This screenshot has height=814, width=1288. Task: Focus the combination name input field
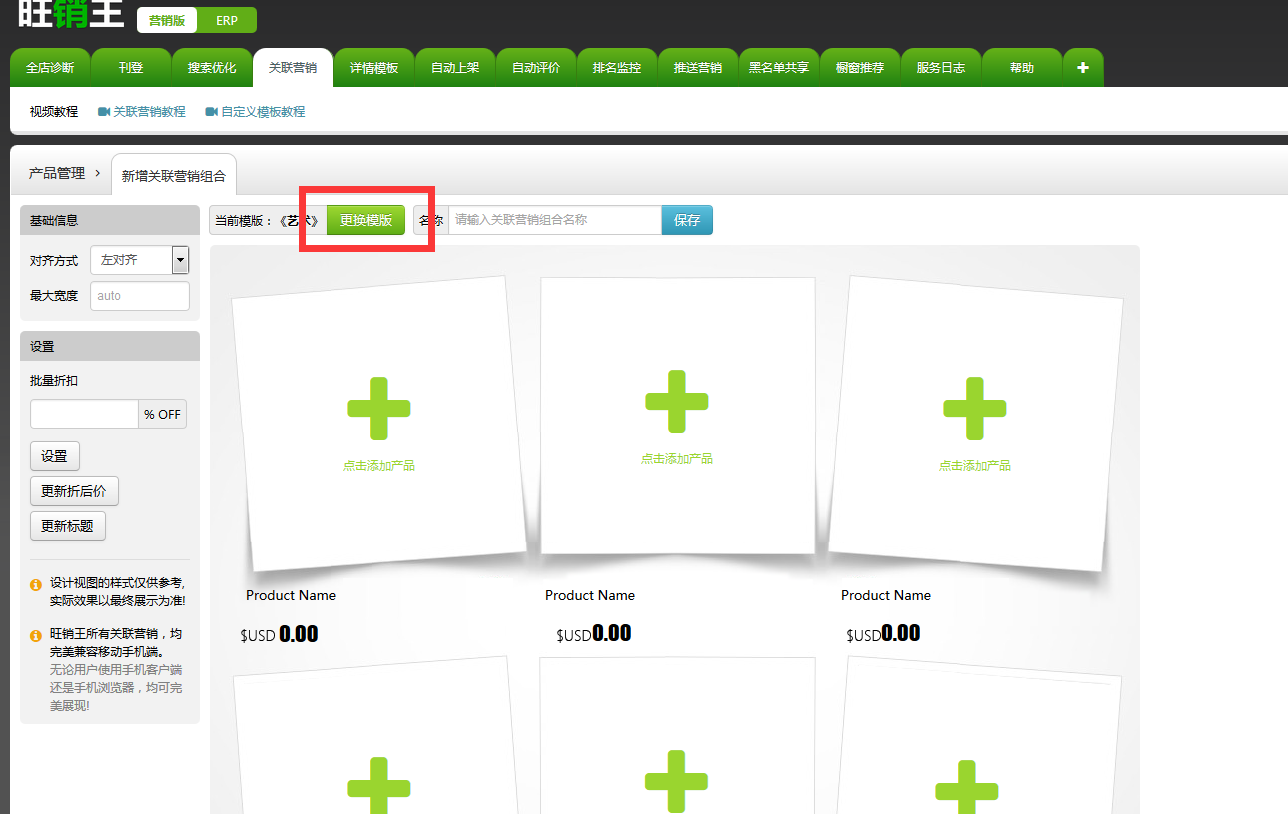point(554,220)
